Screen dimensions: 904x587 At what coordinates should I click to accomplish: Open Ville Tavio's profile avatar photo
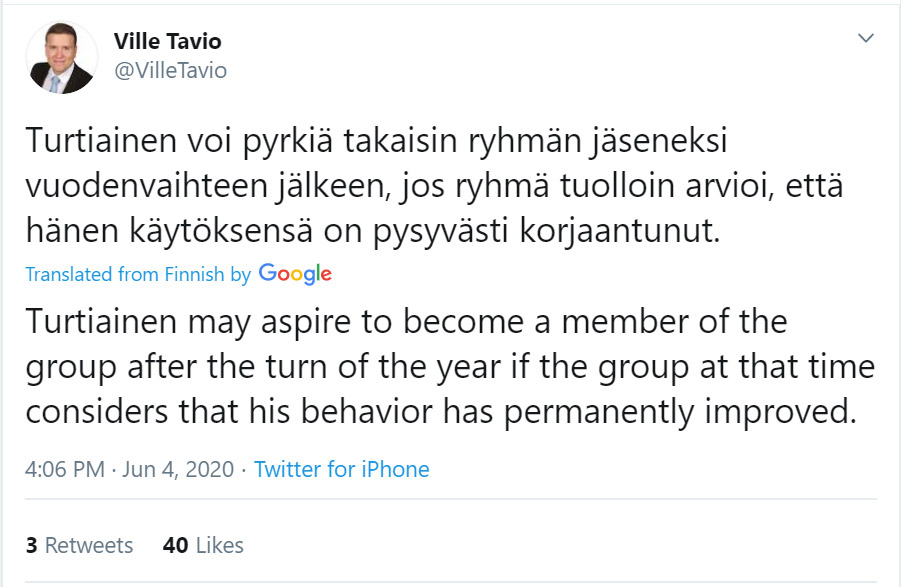60,55
